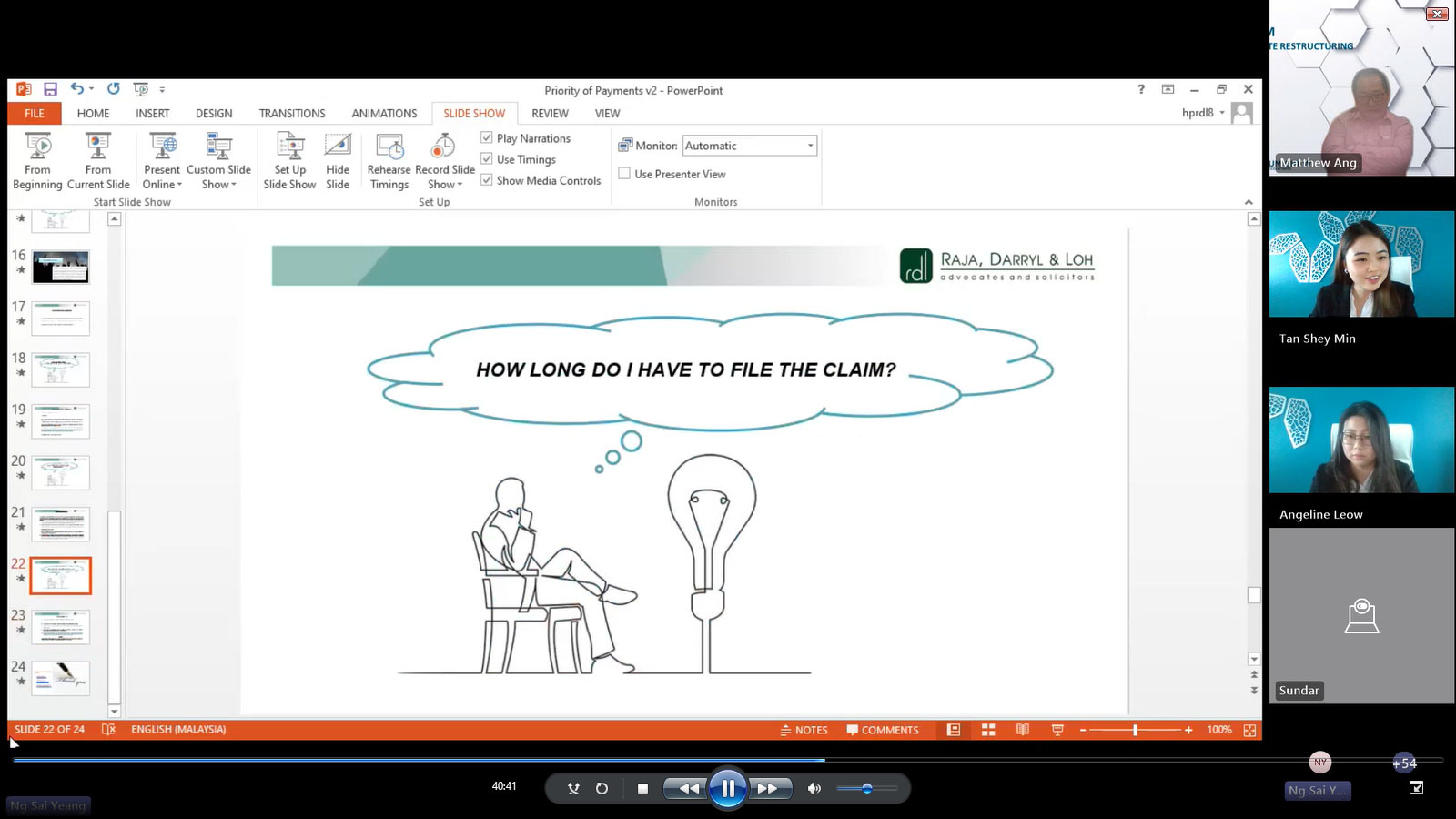Switch to Reading View icon

1023,730
